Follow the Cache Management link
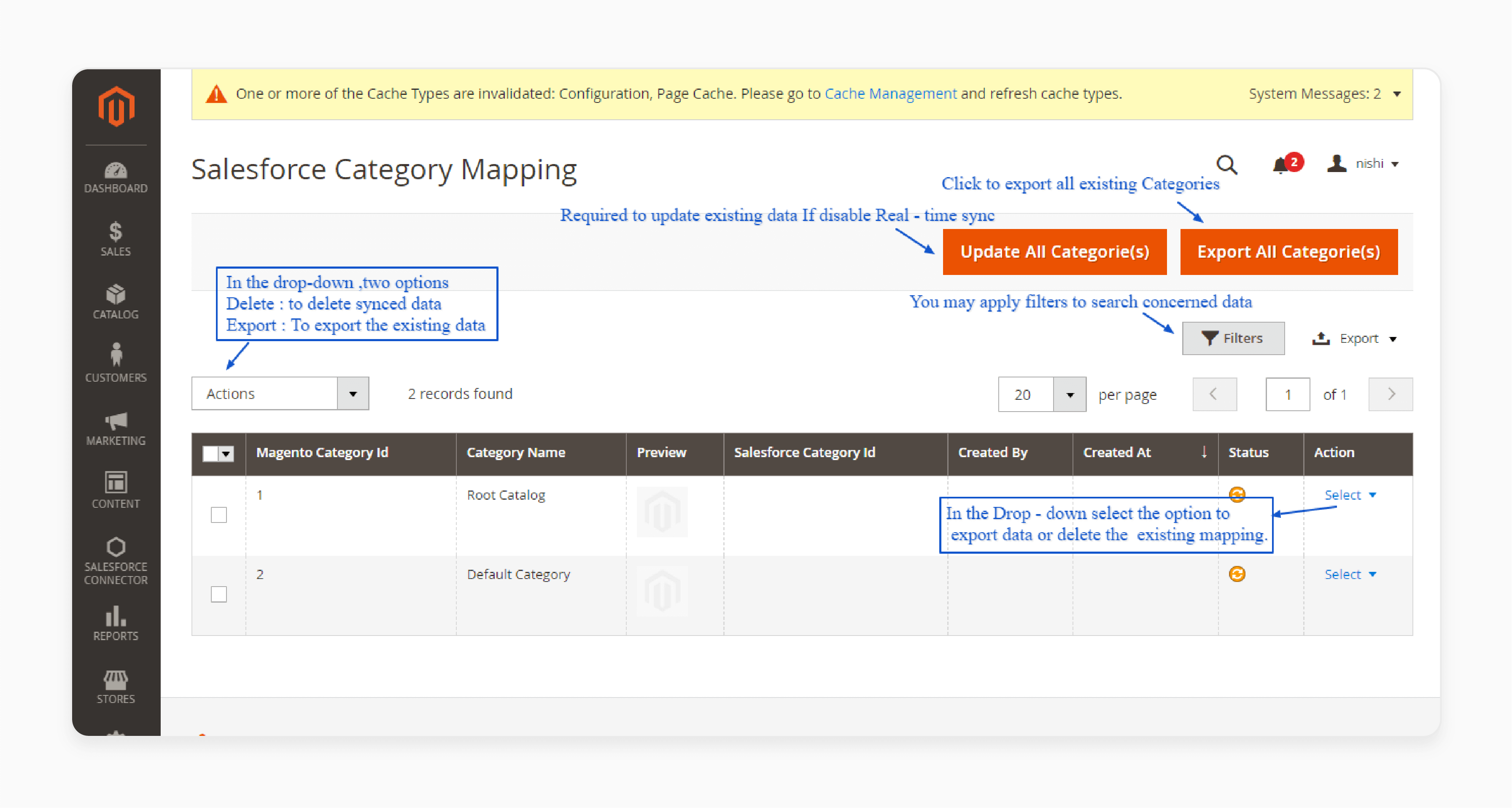 click(890, 93)
